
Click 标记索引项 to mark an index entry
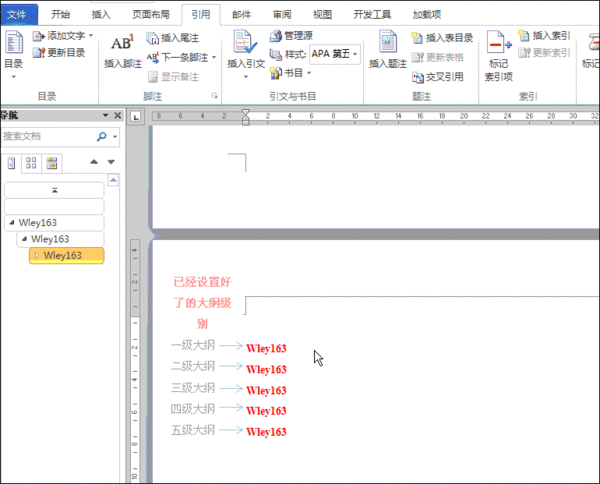click(499, 56)
